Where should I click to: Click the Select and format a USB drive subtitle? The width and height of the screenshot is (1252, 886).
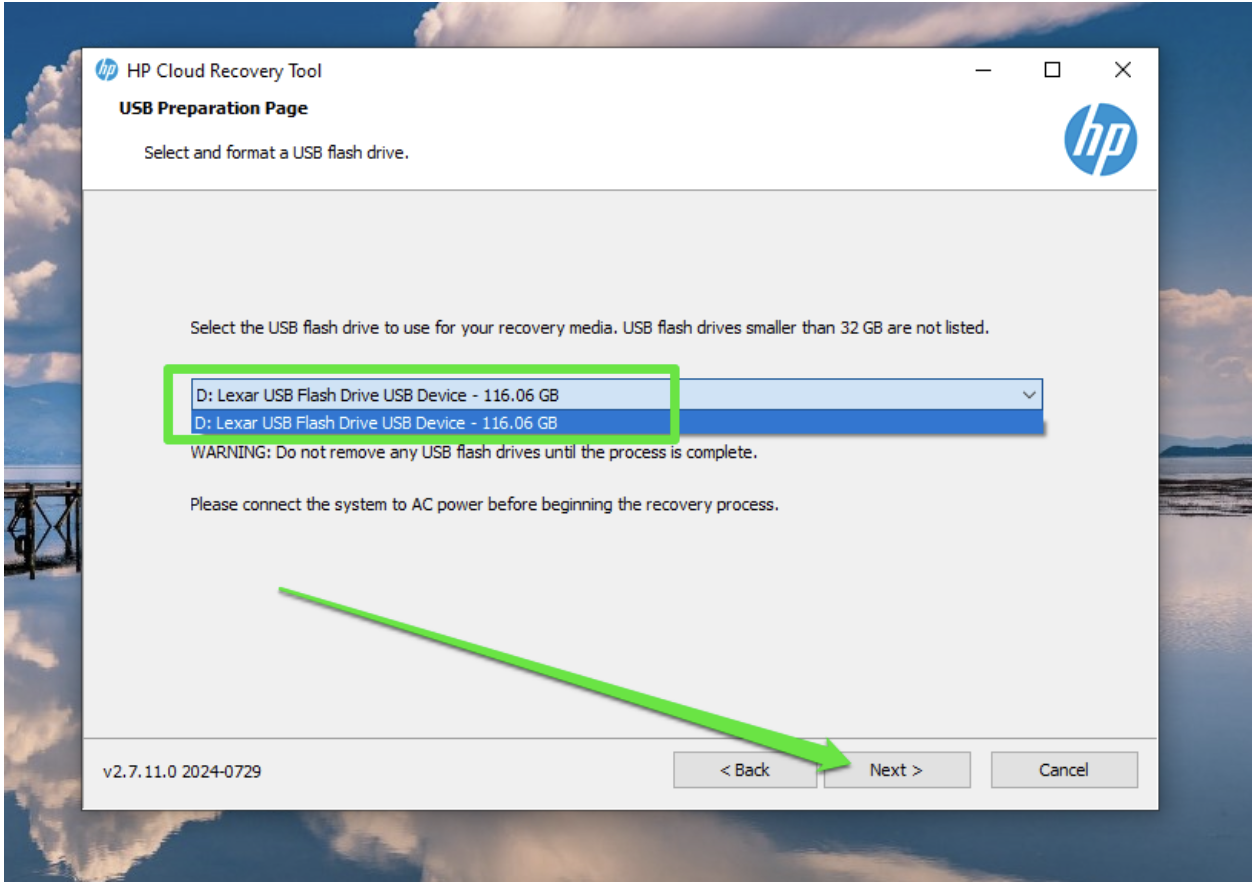click(x=274, y=152)
